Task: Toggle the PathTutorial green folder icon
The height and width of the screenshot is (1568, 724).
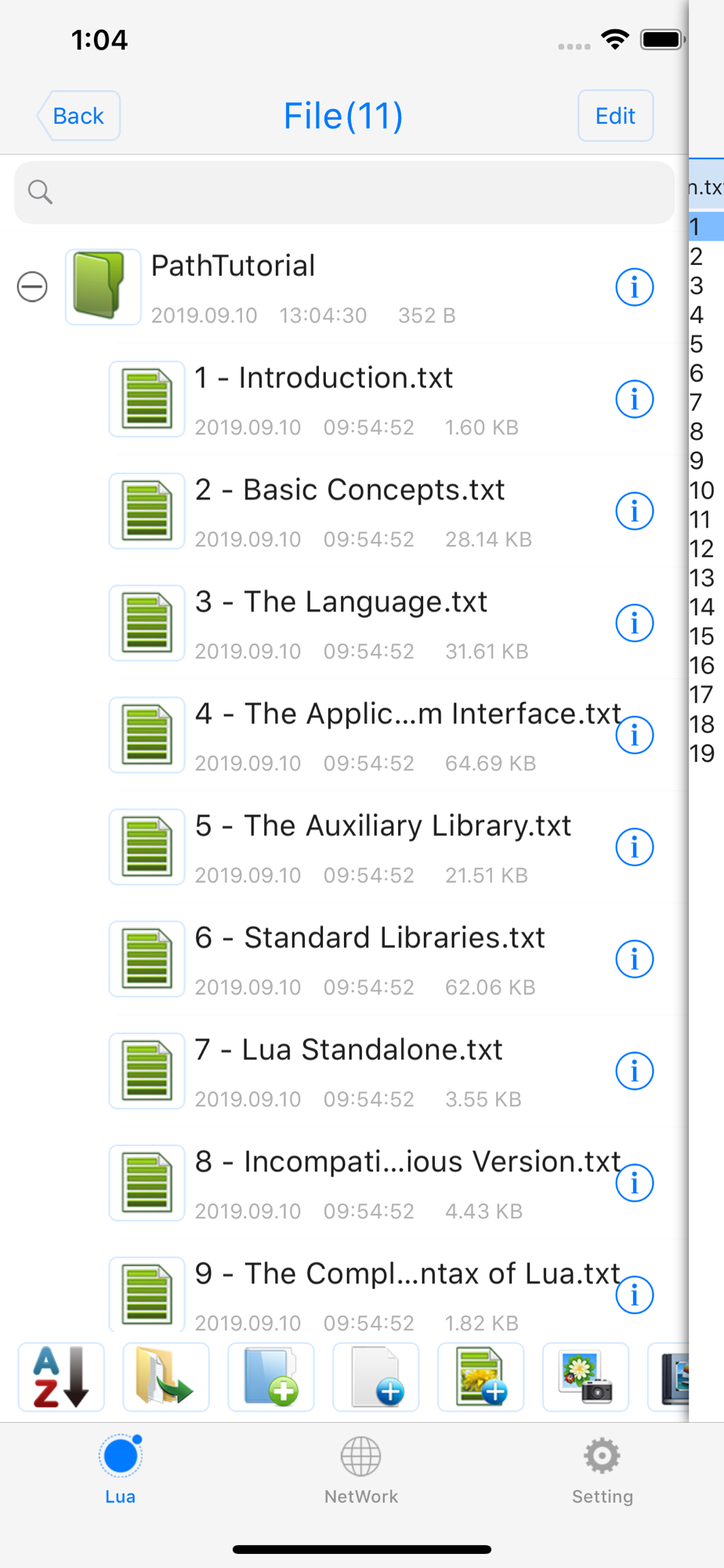Action: click(103, 287)
